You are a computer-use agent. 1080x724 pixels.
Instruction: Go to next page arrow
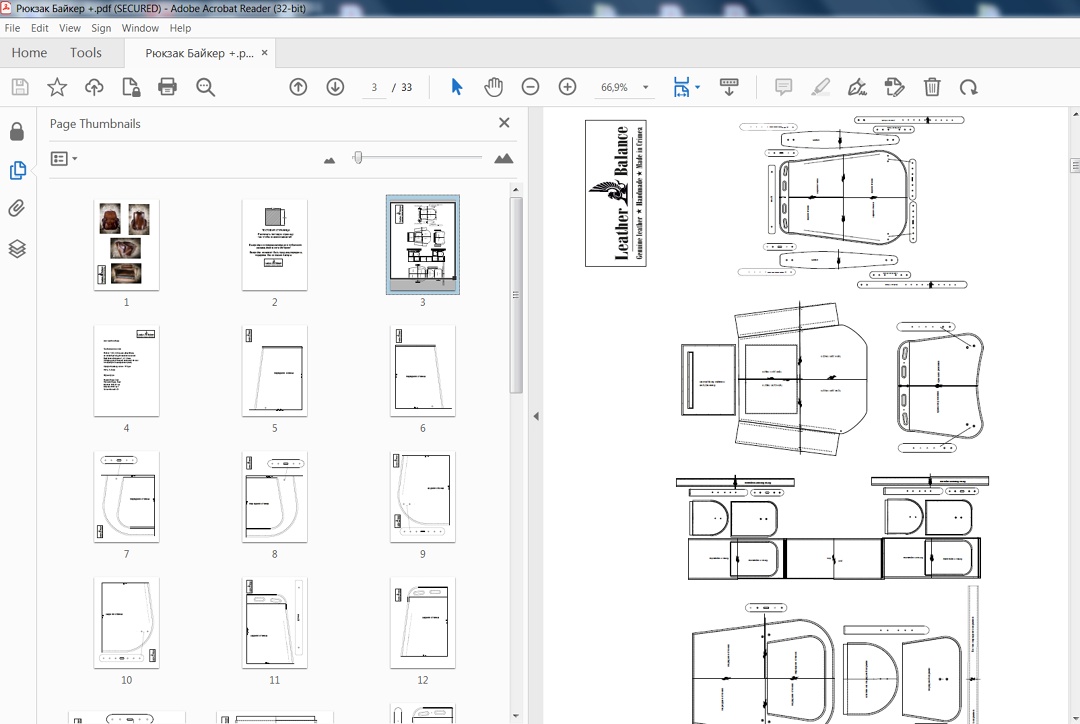pyautogui.click(x=335, y=87)
